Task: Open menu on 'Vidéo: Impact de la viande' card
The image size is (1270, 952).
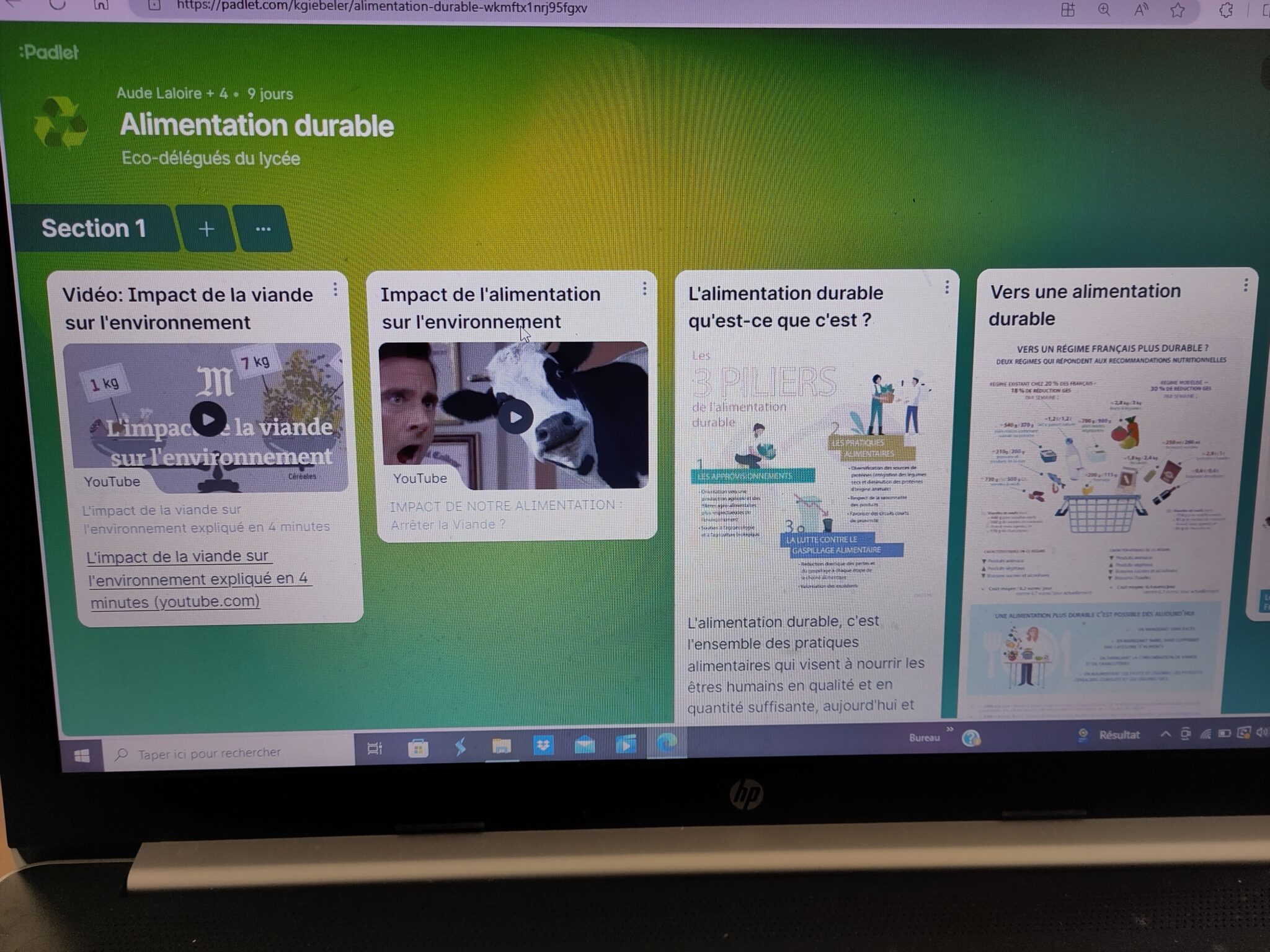Action: pos(335,289)
